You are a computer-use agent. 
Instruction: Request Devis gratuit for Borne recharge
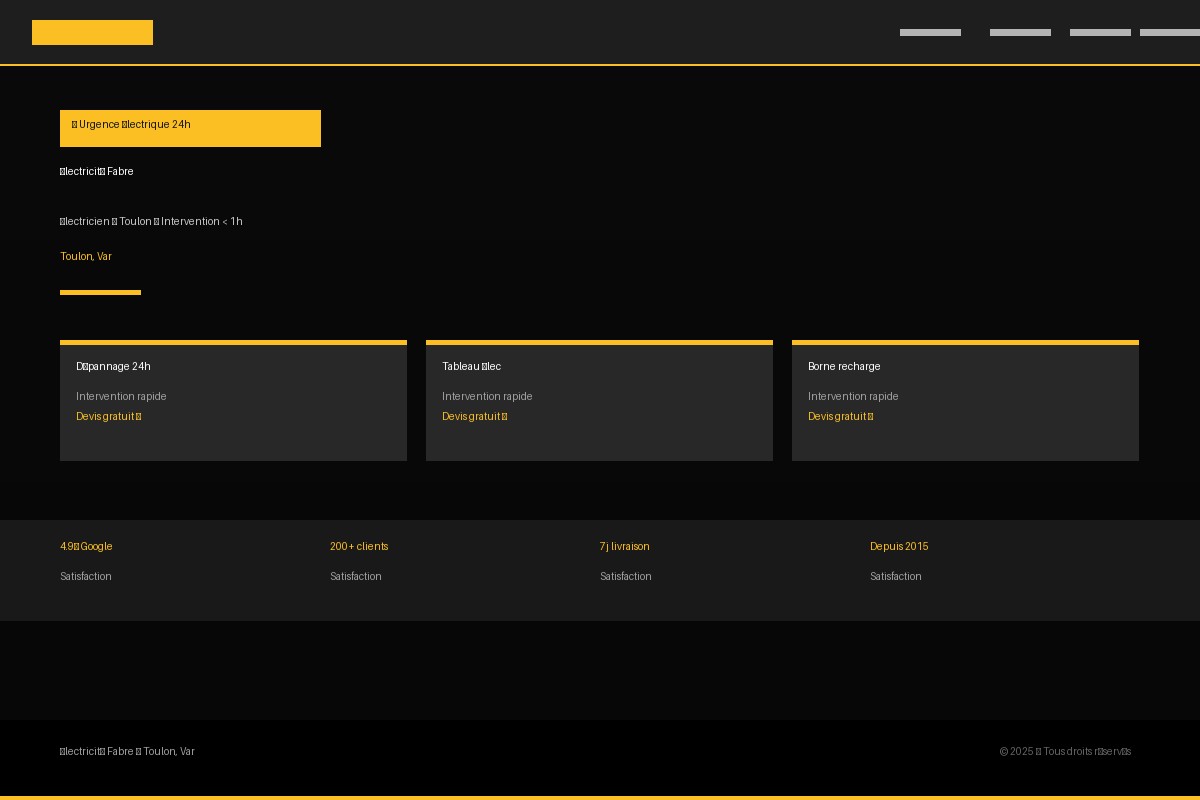(x=840, y=416)
